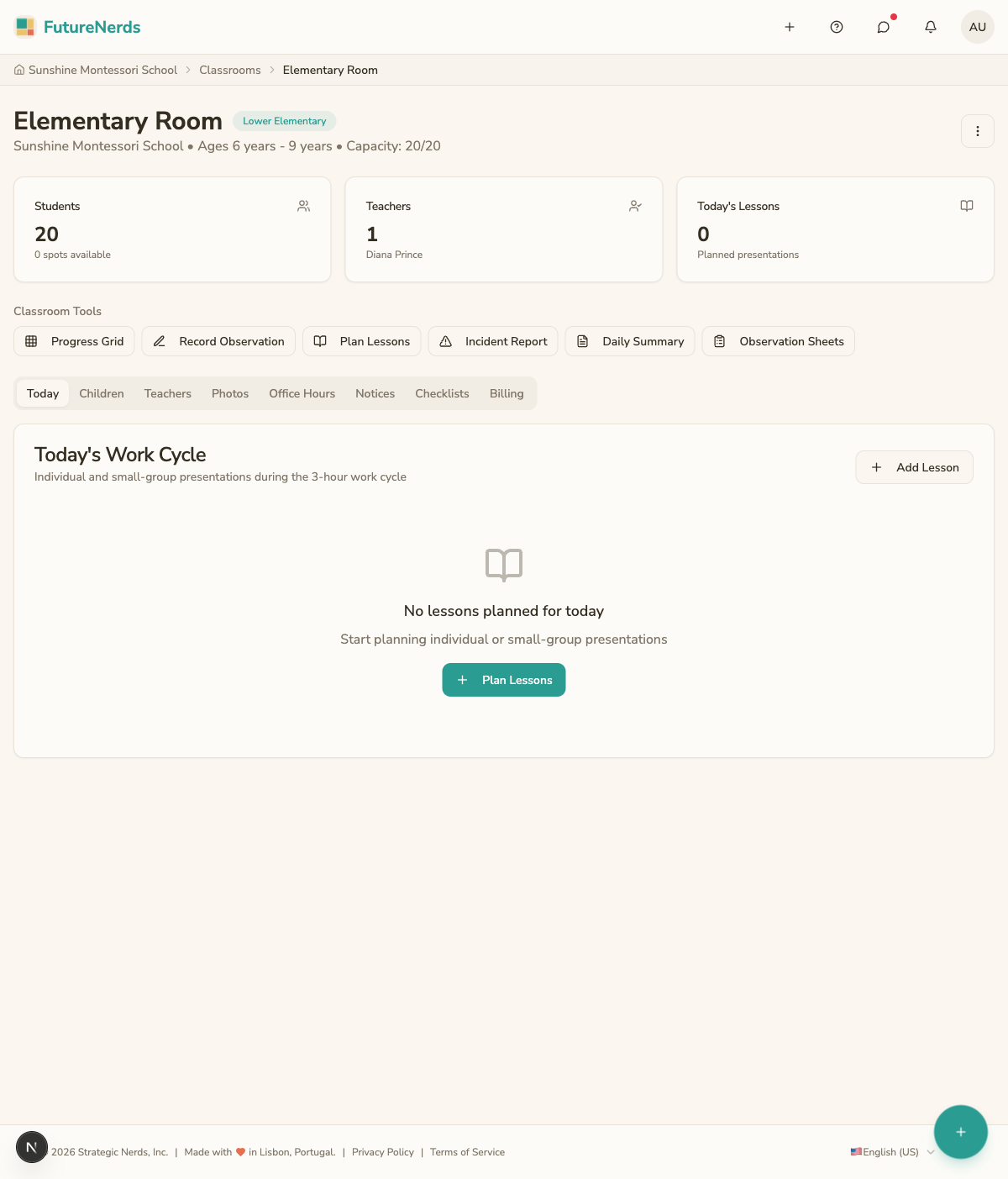The width and height of the screenshot is (1008, 1179).
Task: Click the large open book empty-state icon
Action: (504, 565)
